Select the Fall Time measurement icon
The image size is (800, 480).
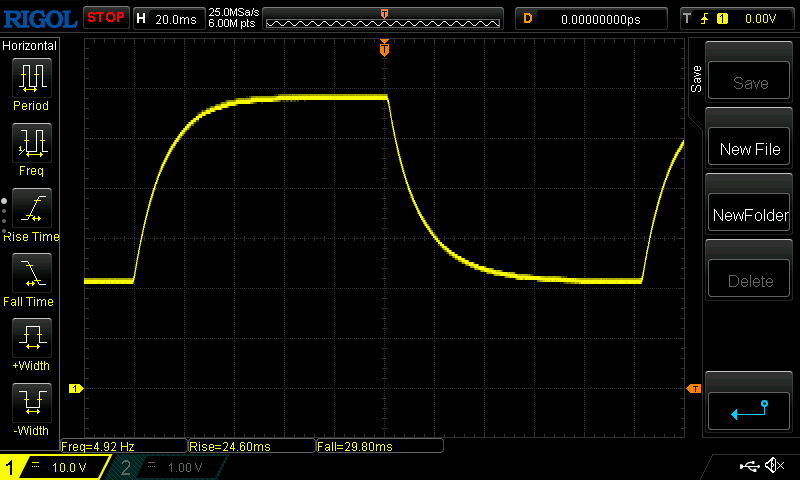tap(31, 273)
